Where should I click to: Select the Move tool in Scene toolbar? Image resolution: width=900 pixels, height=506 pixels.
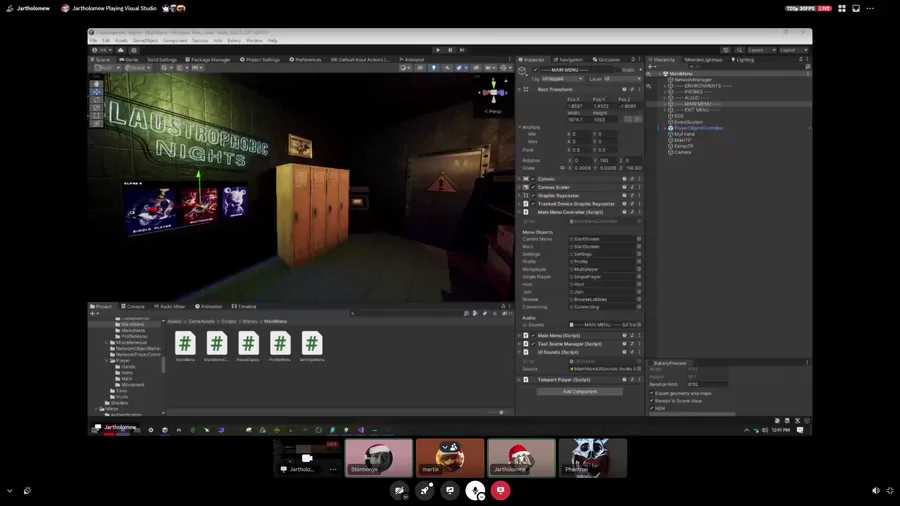(96, 92)
